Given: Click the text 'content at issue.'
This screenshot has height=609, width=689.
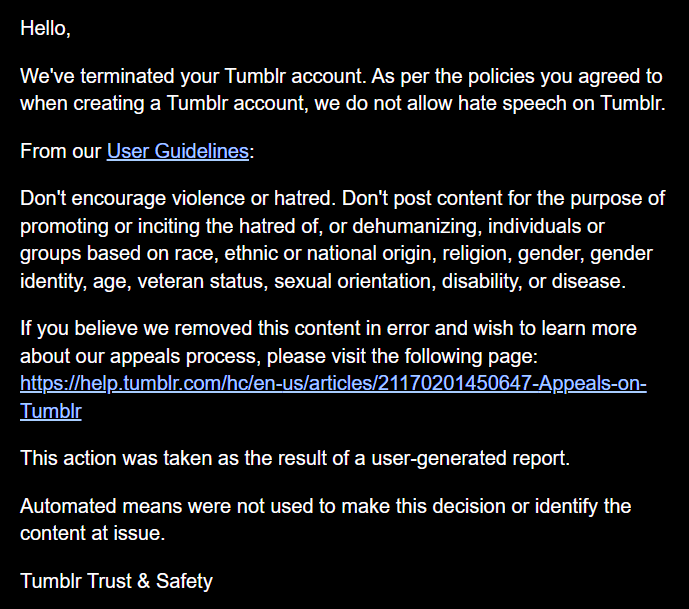Looking at the screenshot, I should pyautogui.click(x=93, y=533).
